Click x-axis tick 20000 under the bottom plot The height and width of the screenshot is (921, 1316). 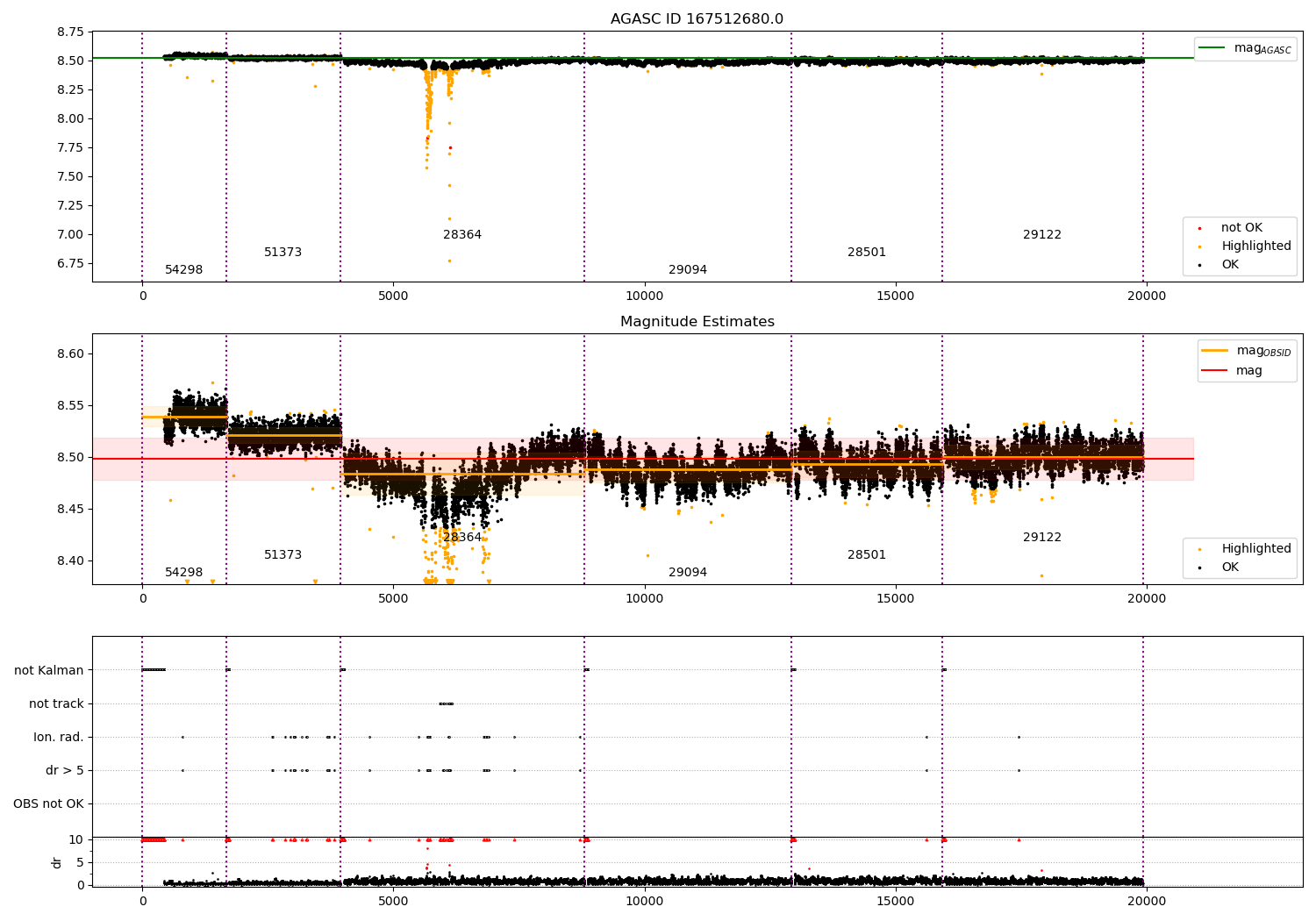1146,901
